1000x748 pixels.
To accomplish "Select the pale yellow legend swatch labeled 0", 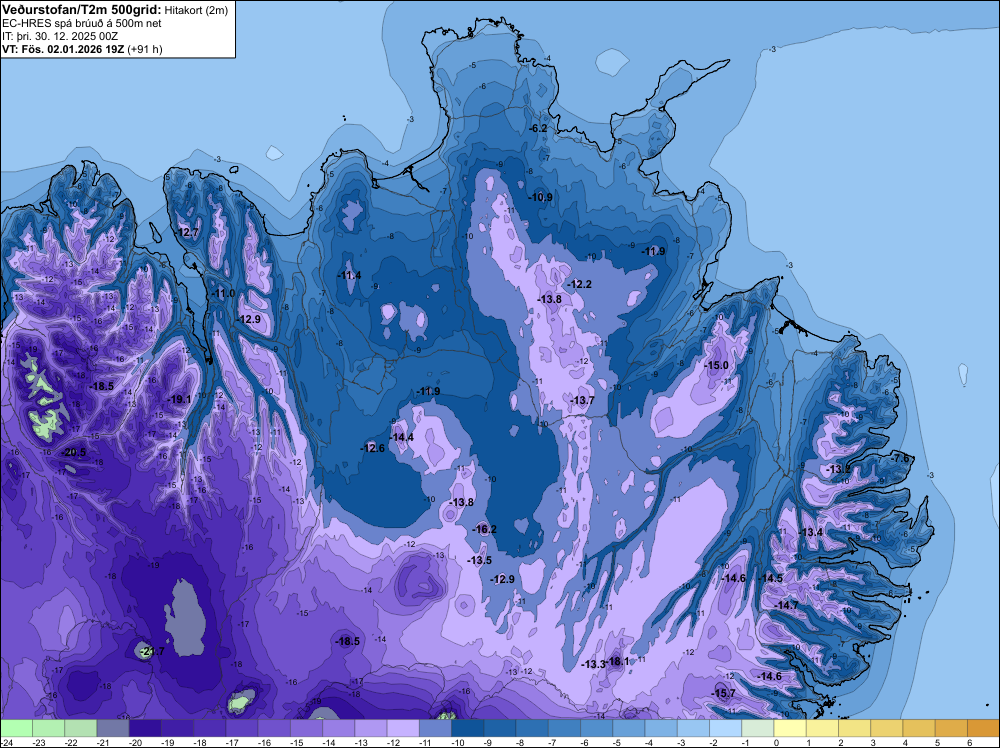I will click(790, 728).
